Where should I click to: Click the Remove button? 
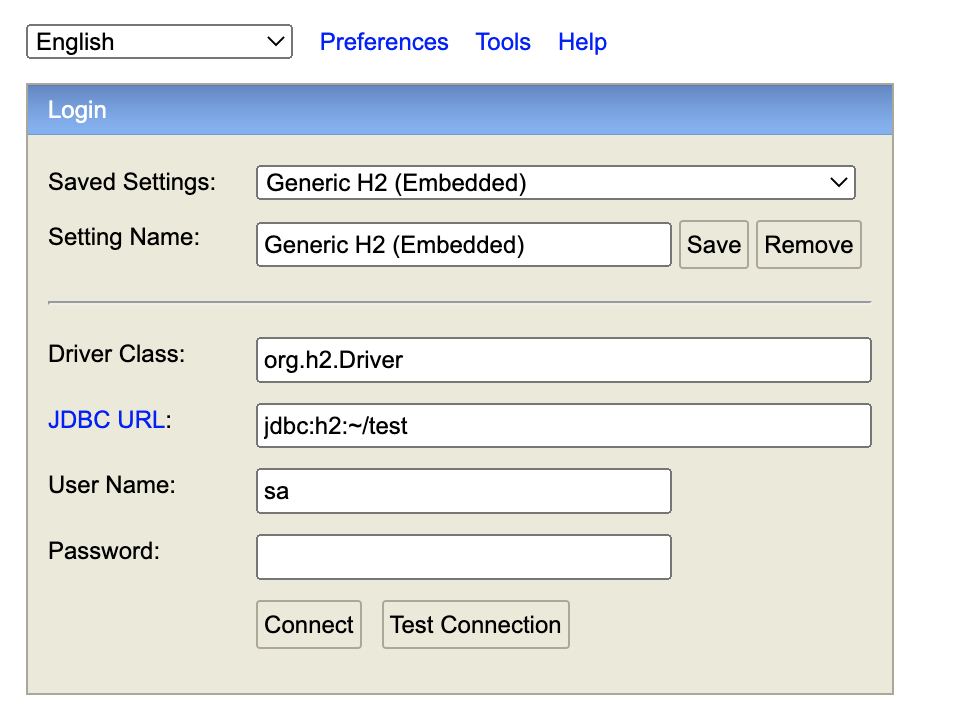click(x=809, y=245)
